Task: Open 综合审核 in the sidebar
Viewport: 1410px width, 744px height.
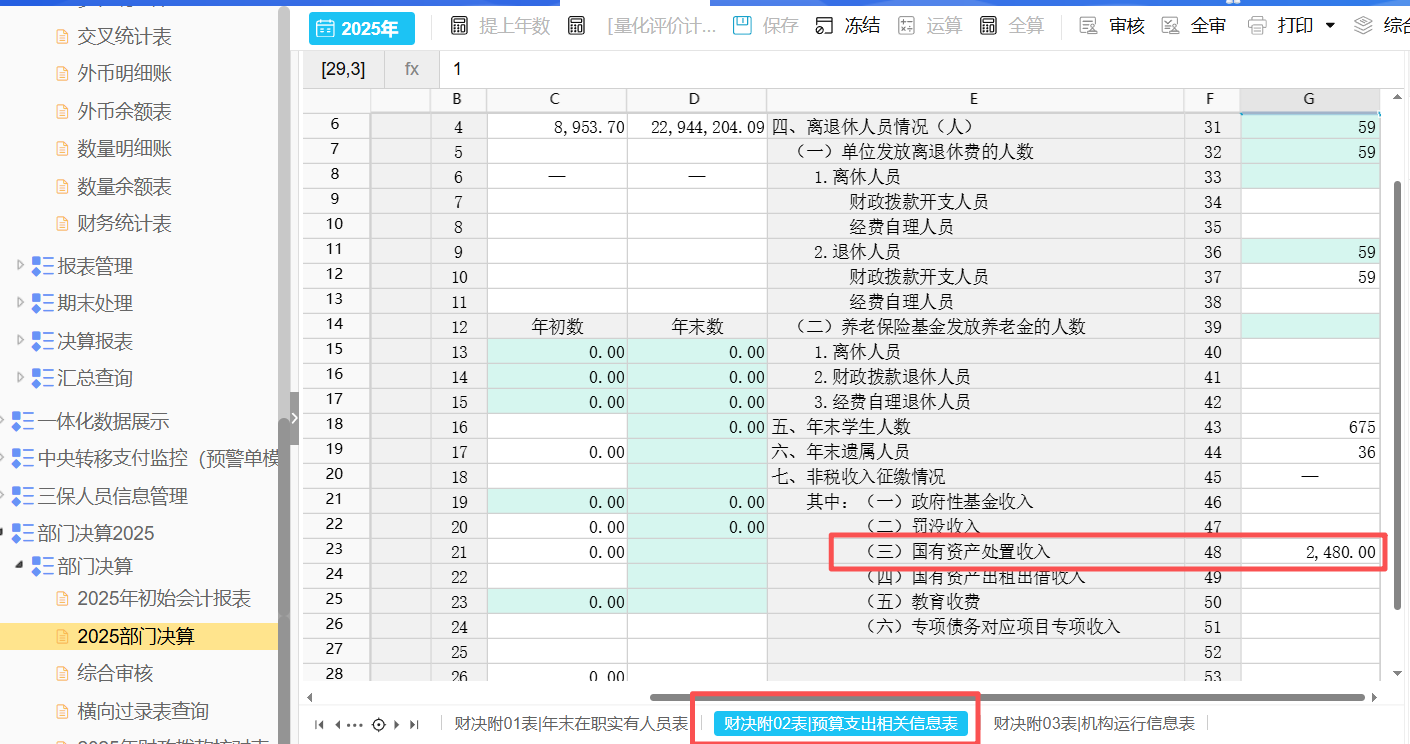Action: pyautogui.click(x=115, y=674)
